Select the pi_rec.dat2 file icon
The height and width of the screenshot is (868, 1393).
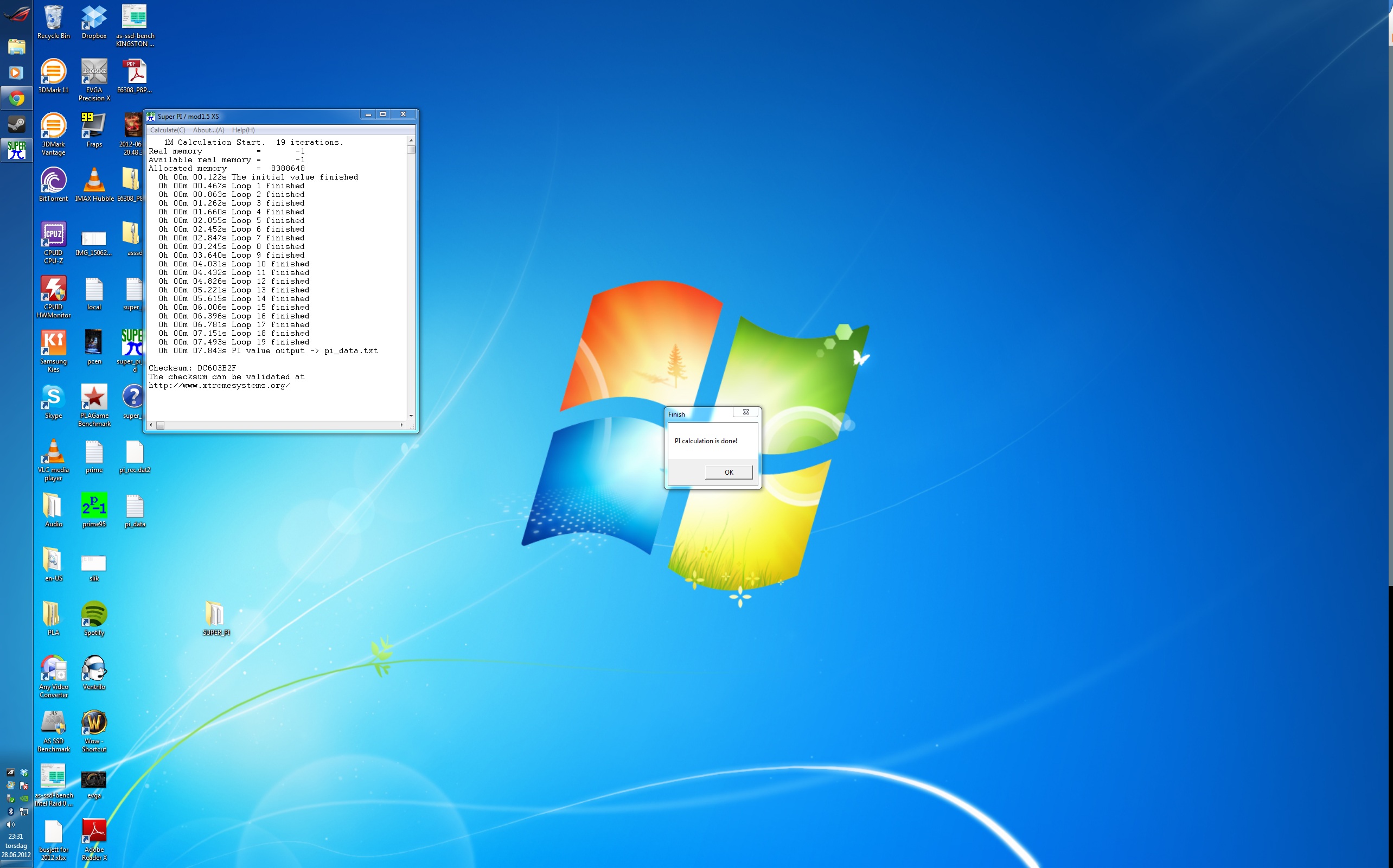point(135,456)
